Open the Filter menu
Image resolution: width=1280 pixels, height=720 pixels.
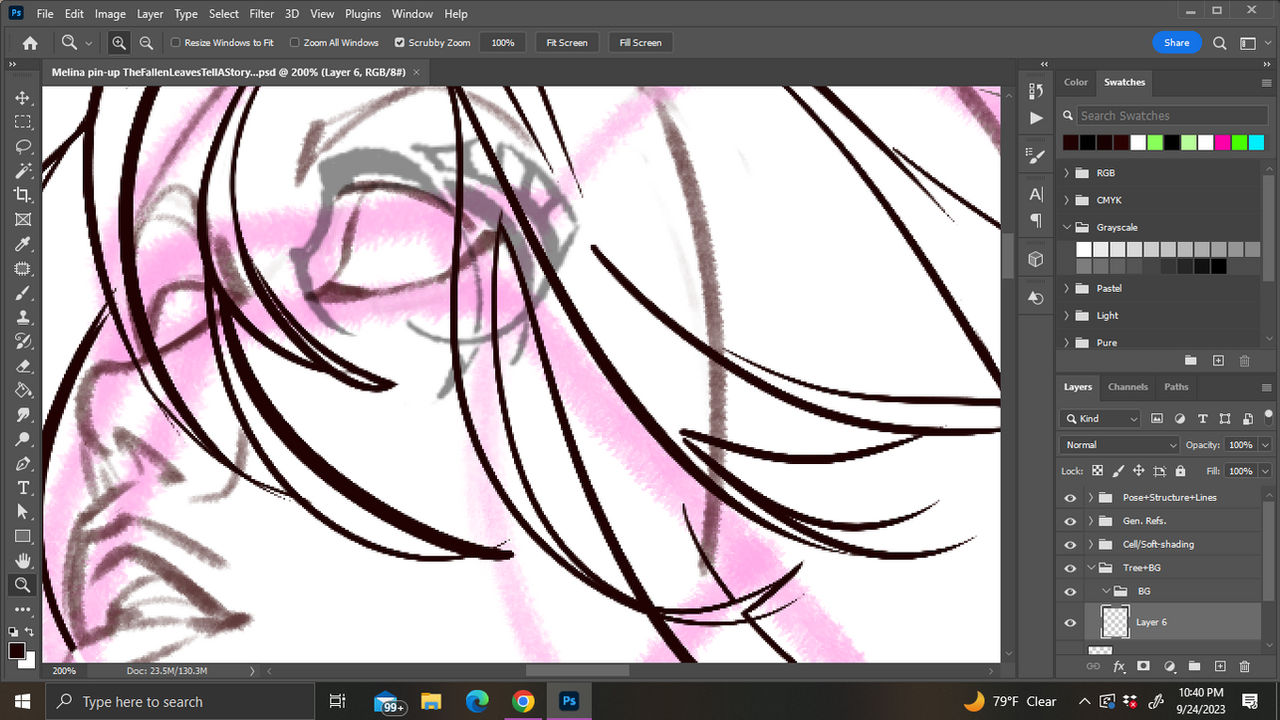[x=261, y=13]
